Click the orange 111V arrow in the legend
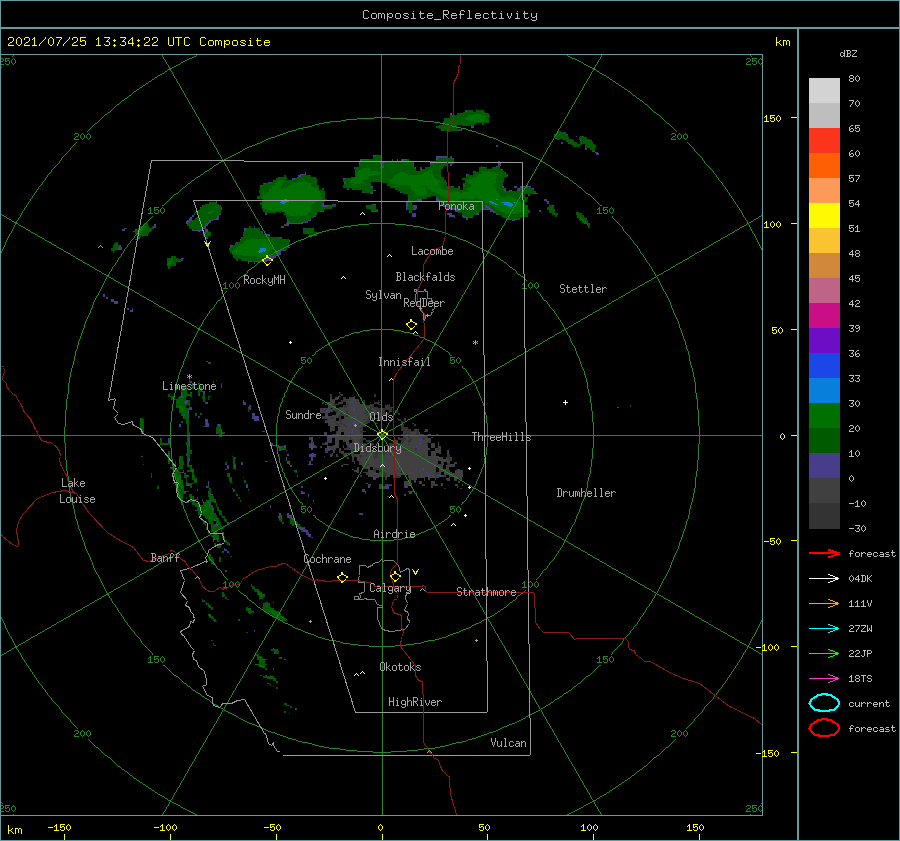This screenshot has width=900, height=841. click(824, 603)
